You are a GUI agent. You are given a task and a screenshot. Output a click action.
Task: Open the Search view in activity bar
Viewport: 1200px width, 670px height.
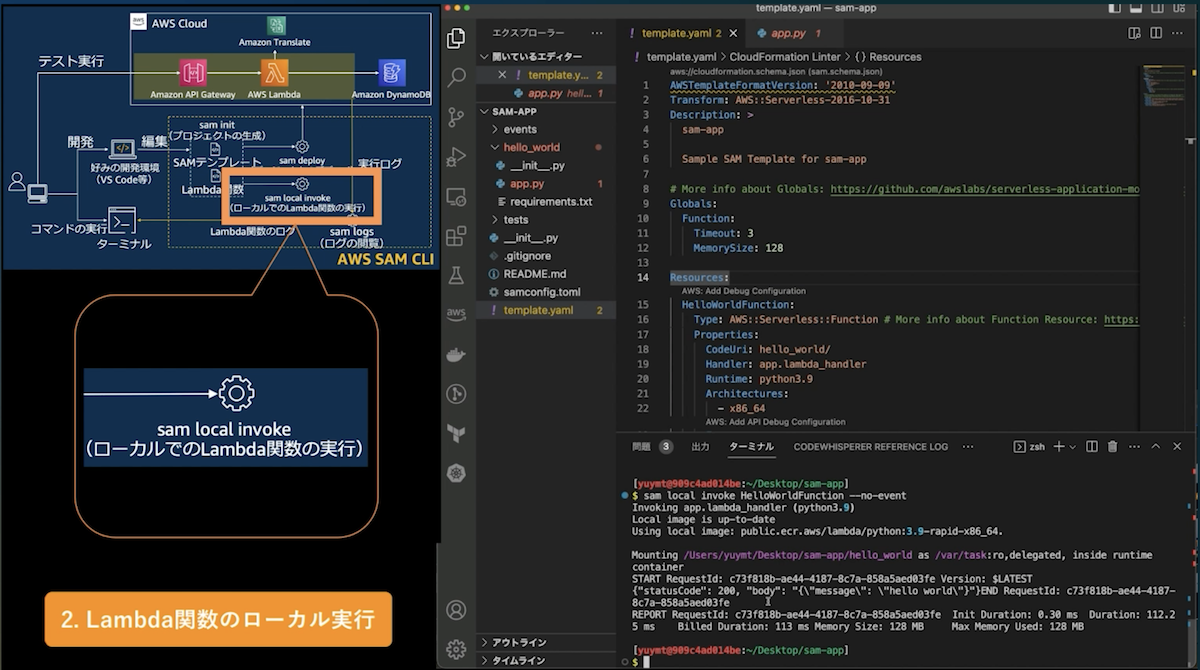click(457, 77)
